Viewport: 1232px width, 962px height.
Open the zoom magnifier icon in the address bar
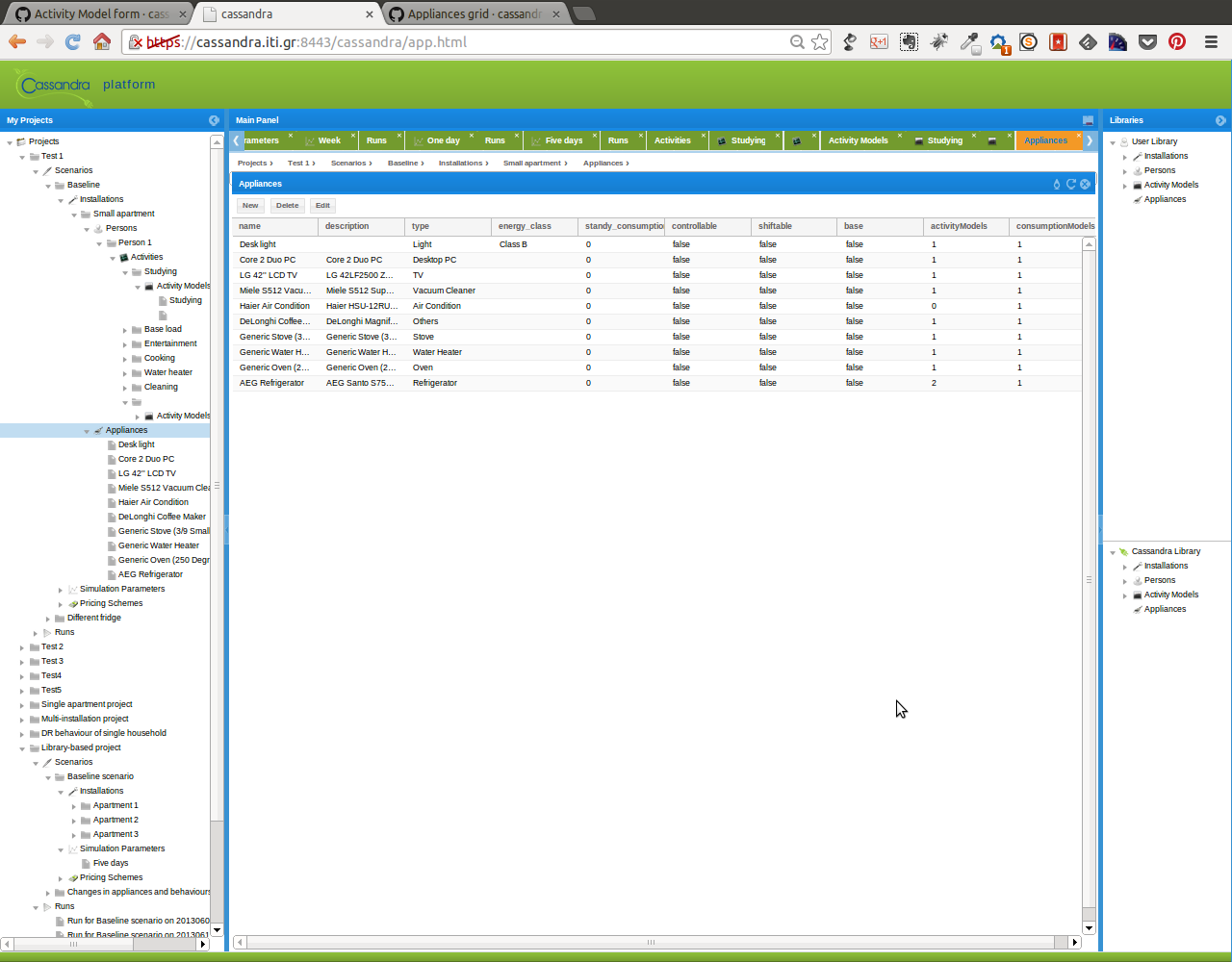[797, 41]
